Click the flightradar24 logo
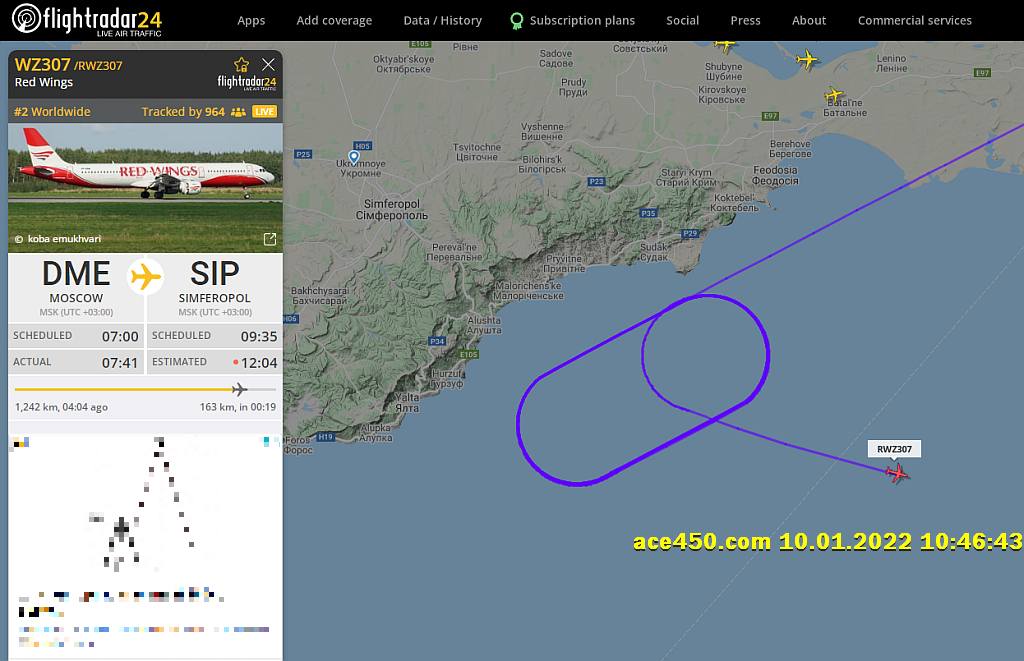Image resolution: width=1024 pixels, height=661 pixels. point(87,20)
